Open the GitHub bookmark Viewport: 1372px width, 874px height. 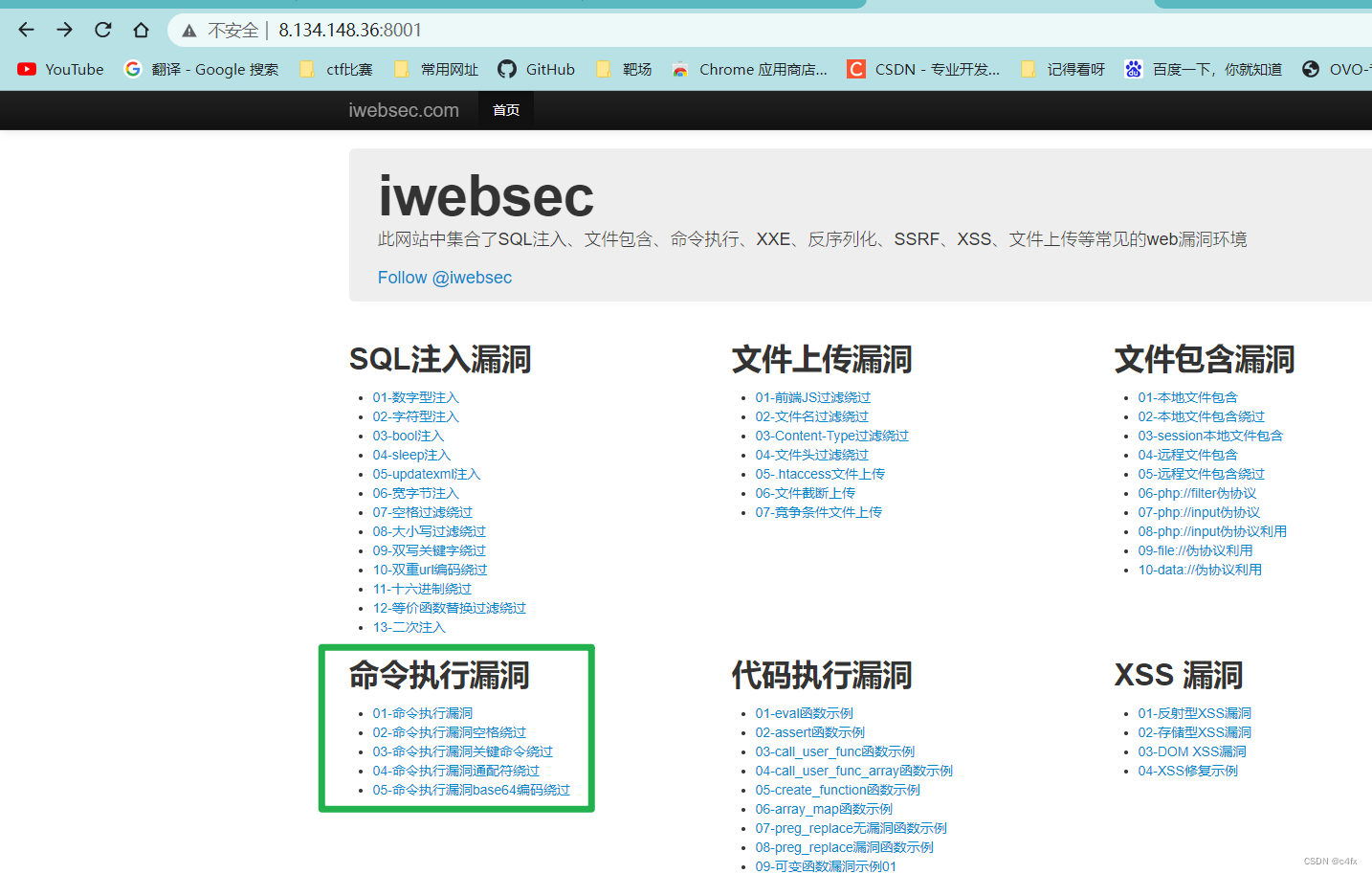[537, 69]
